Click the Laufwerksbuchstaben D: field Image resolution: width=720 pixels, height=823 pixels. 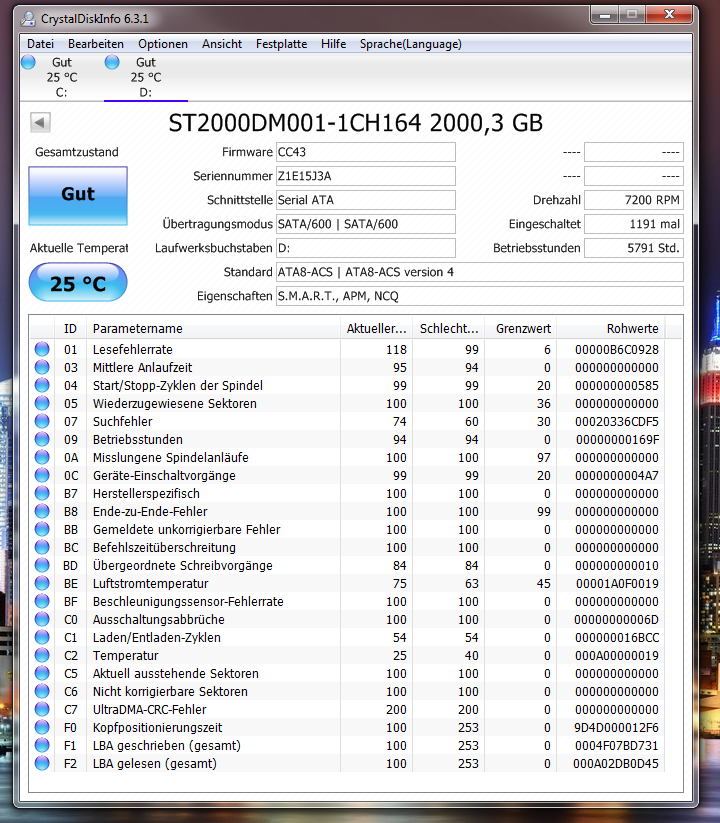pos(366,248)
